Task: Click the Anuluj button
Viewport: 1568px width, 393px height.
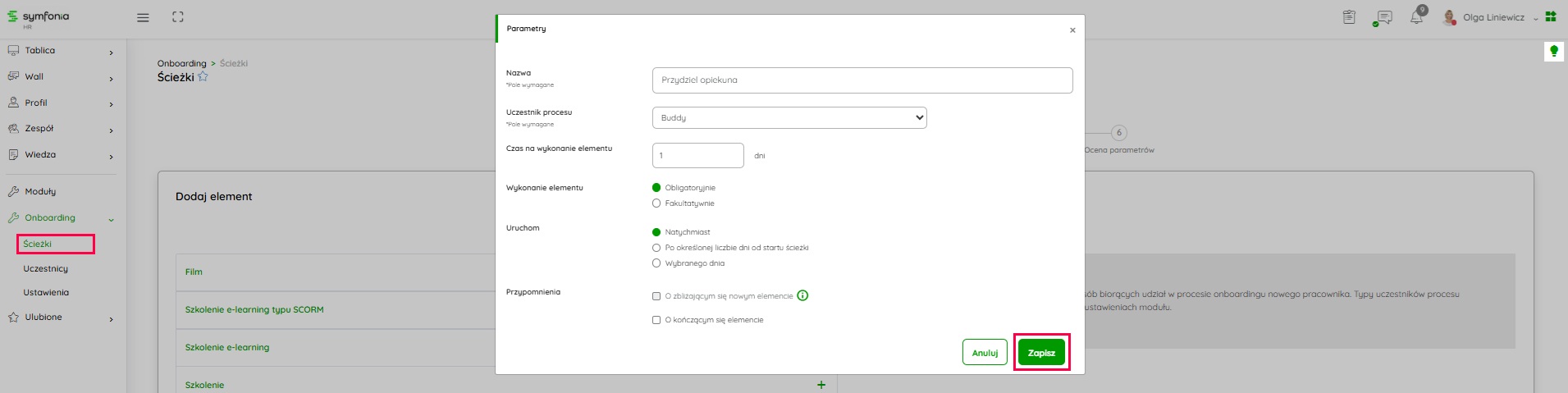Action: (x=985, y=353)
